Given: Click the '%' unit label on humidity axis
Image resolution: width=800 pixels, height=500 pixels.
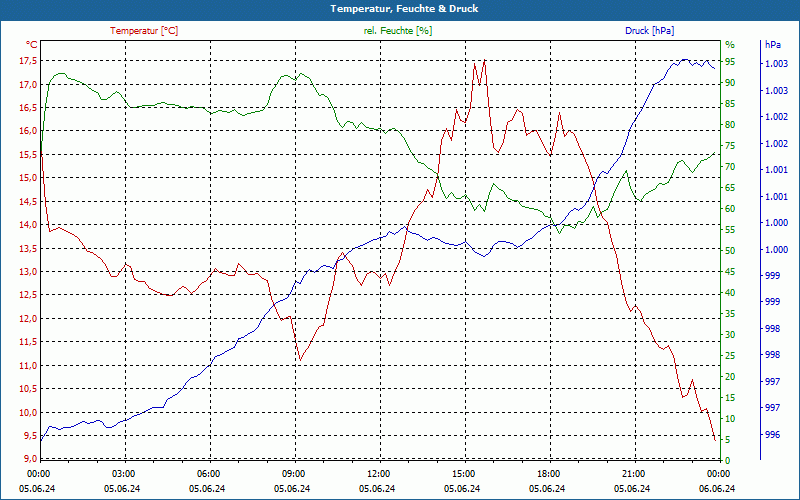Looking at the screenshot, I should pos(730,44).
